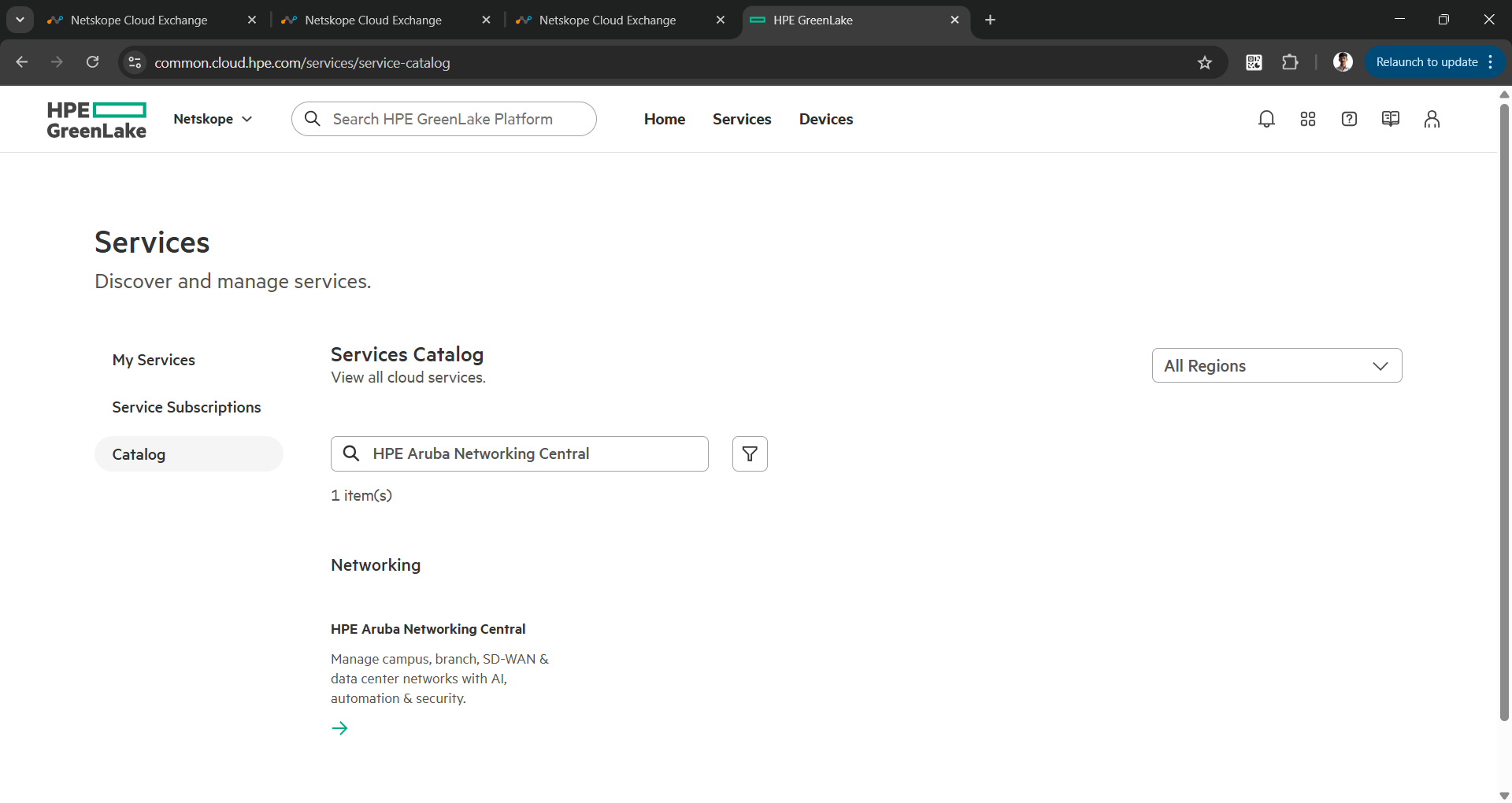1512x803 pixels.
Task: Click the HPE GreenLake logo
Action: [x=96, y=120]
